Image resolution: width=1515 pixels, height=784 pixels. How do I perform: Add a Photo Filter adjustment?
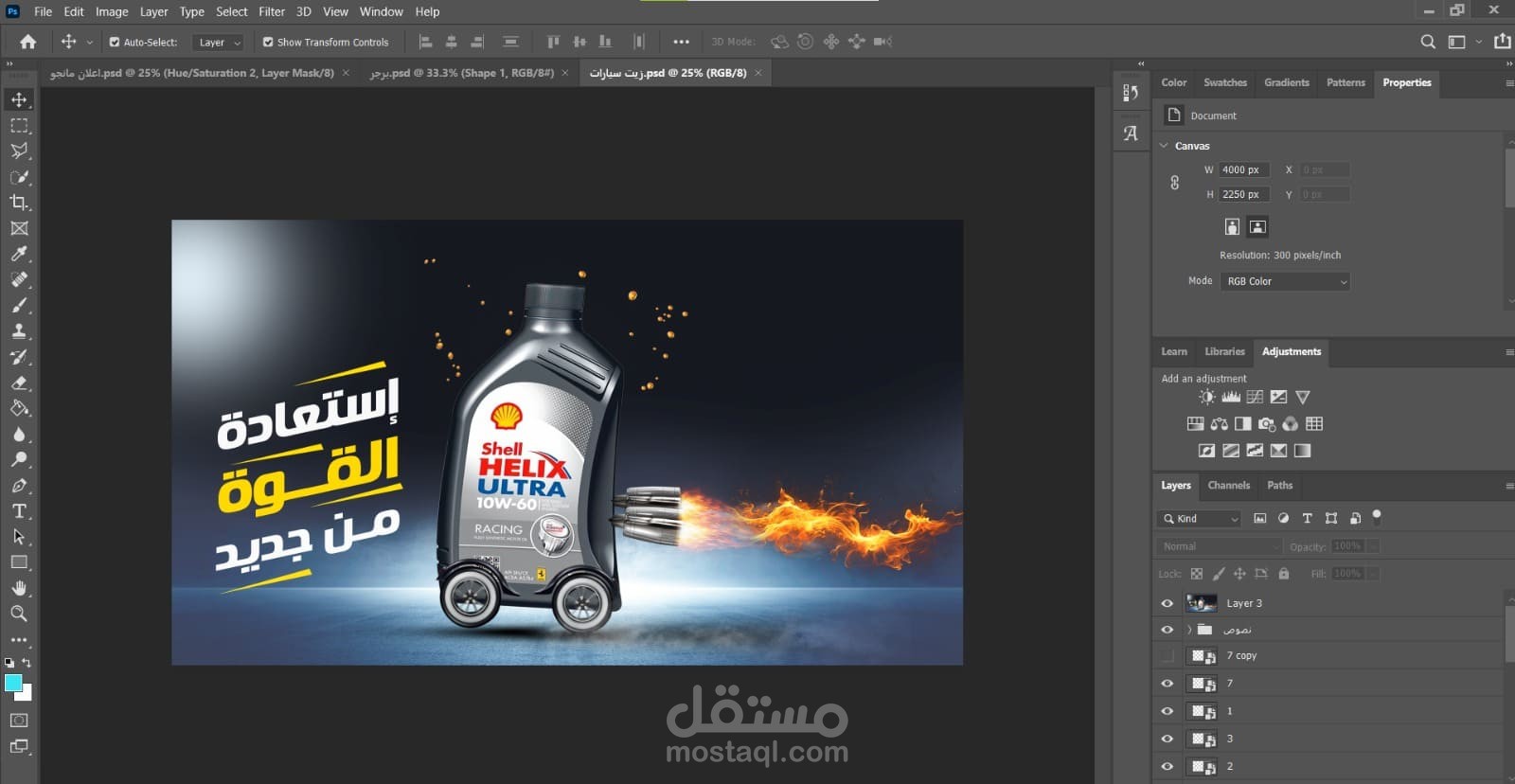coord(1267,423)
